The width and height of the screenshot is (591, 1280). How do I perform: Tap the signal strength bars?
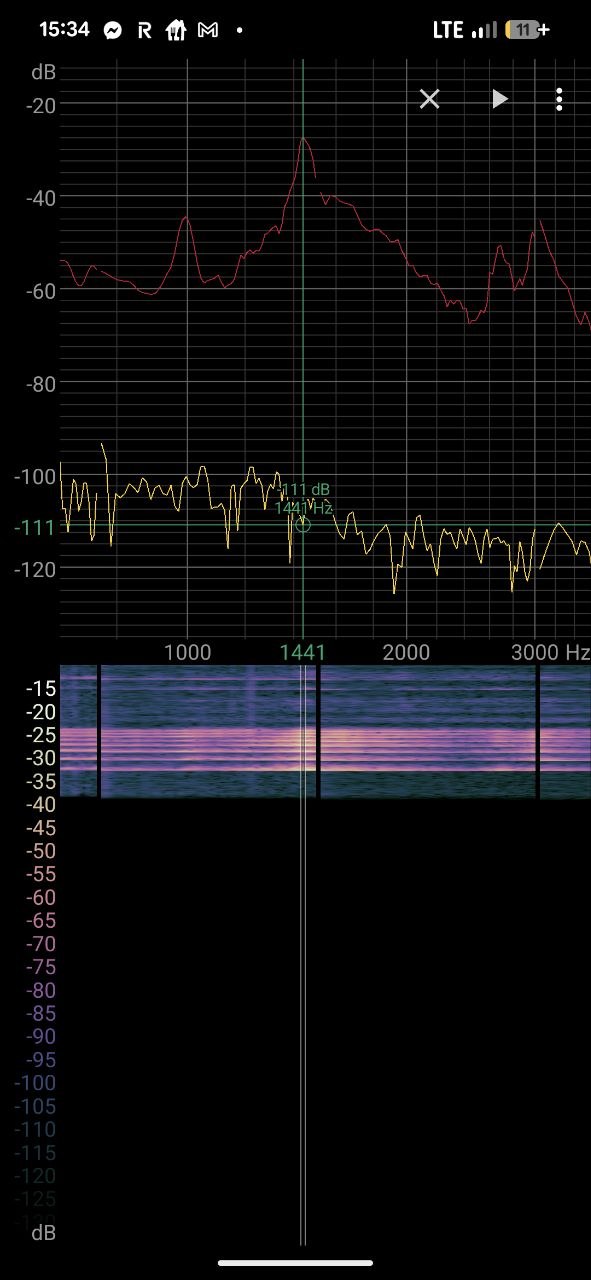tap(484, 30)
